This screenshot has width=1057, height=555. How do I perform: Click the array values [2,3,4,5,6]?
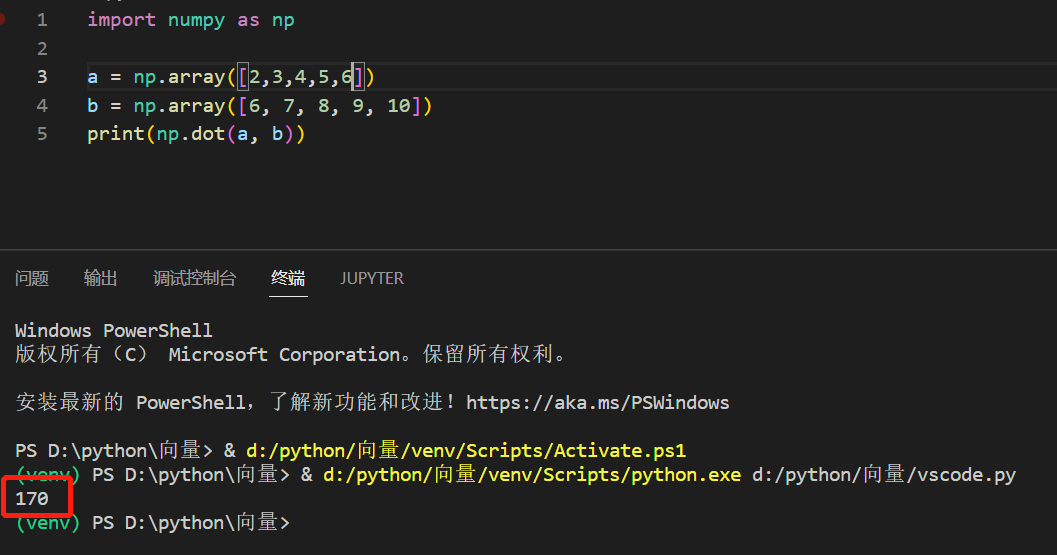(x=301, y=77)
